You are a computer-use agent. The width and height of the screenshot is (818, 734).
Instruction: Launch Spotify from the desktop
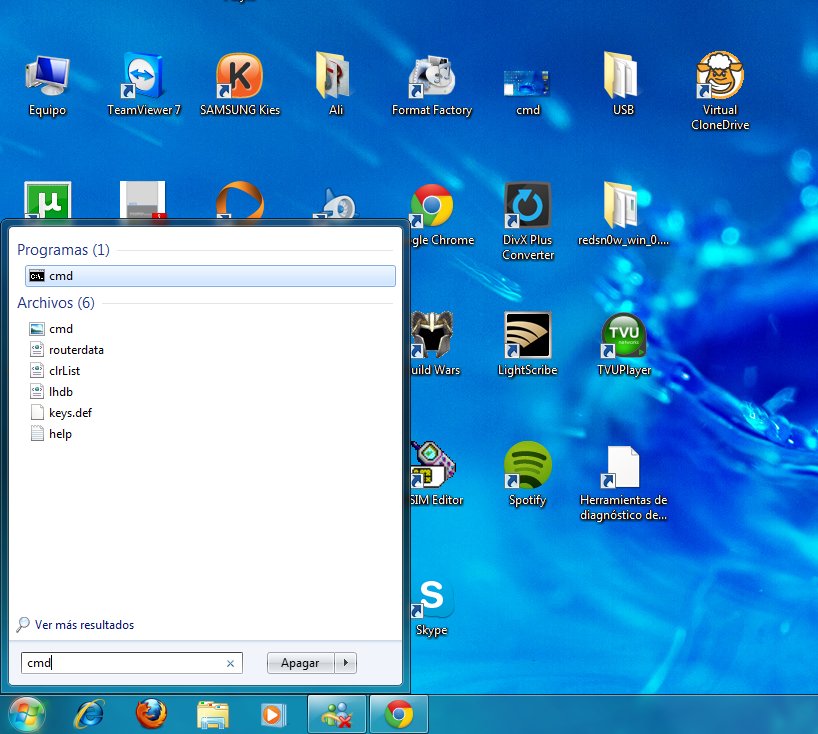(527, 475)
